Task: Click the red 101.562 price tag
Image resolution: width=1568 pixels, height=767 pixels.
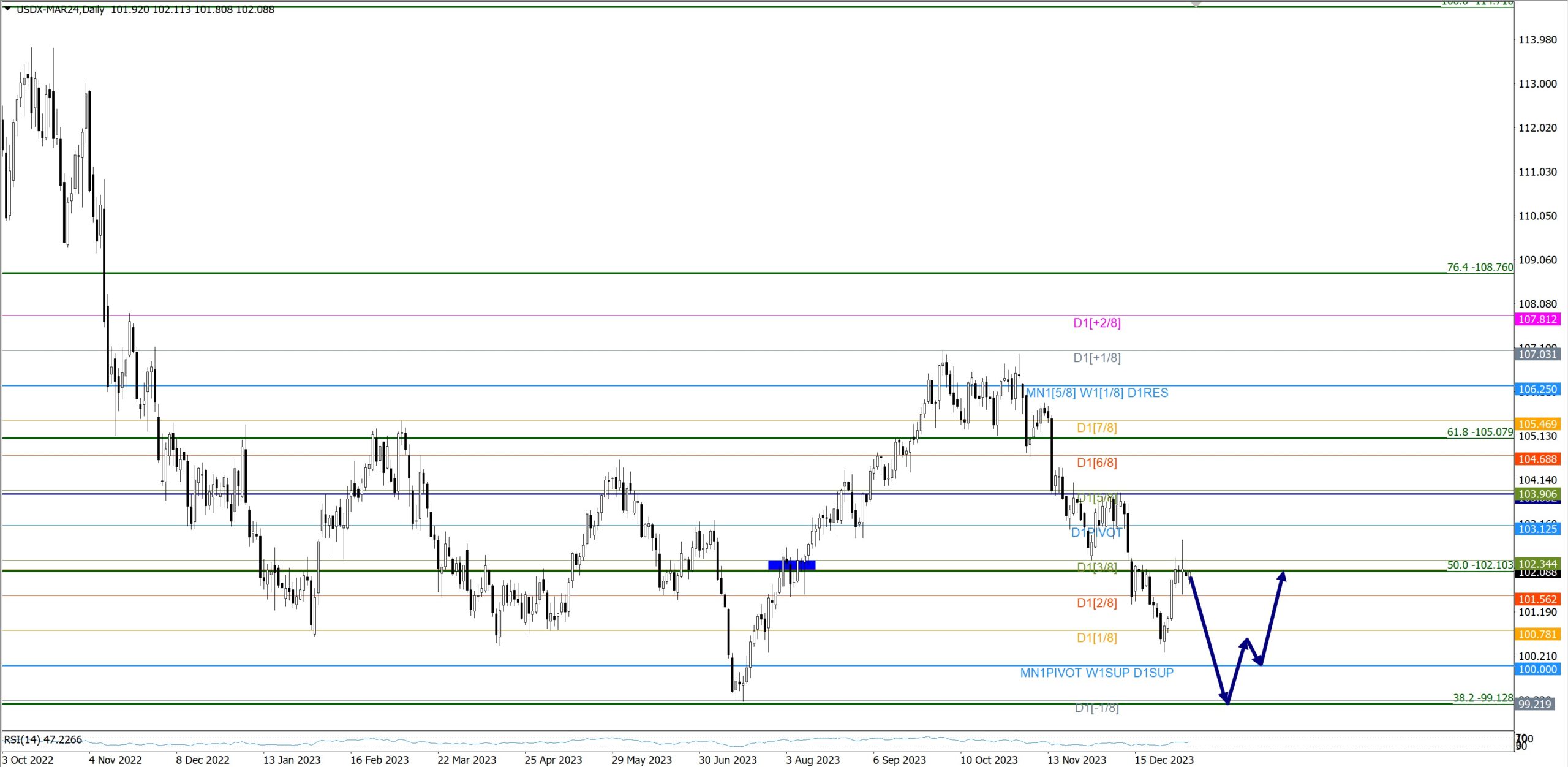Action: (1537, 599)
